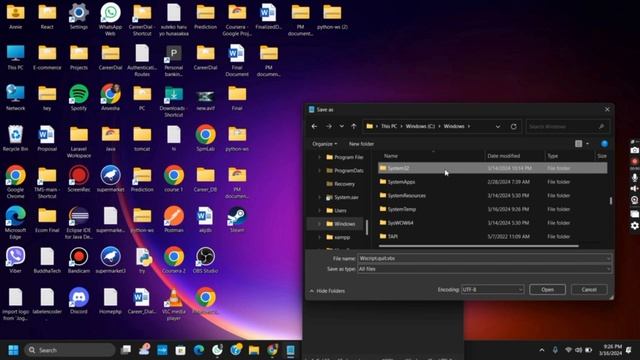
Task: Click the taskbar Search box
Action: pyautogui.click(x=70, y=350)
